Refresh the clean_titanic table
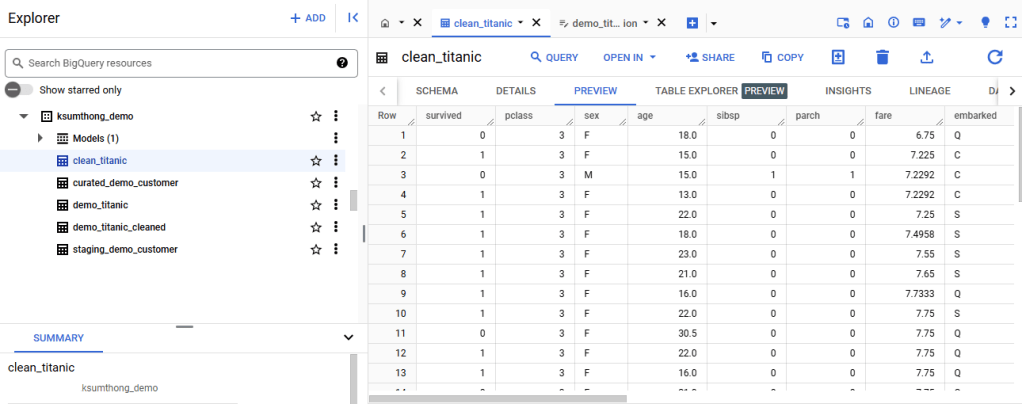The width and height of the screenshot is (1022, 404). pos(994,58)
